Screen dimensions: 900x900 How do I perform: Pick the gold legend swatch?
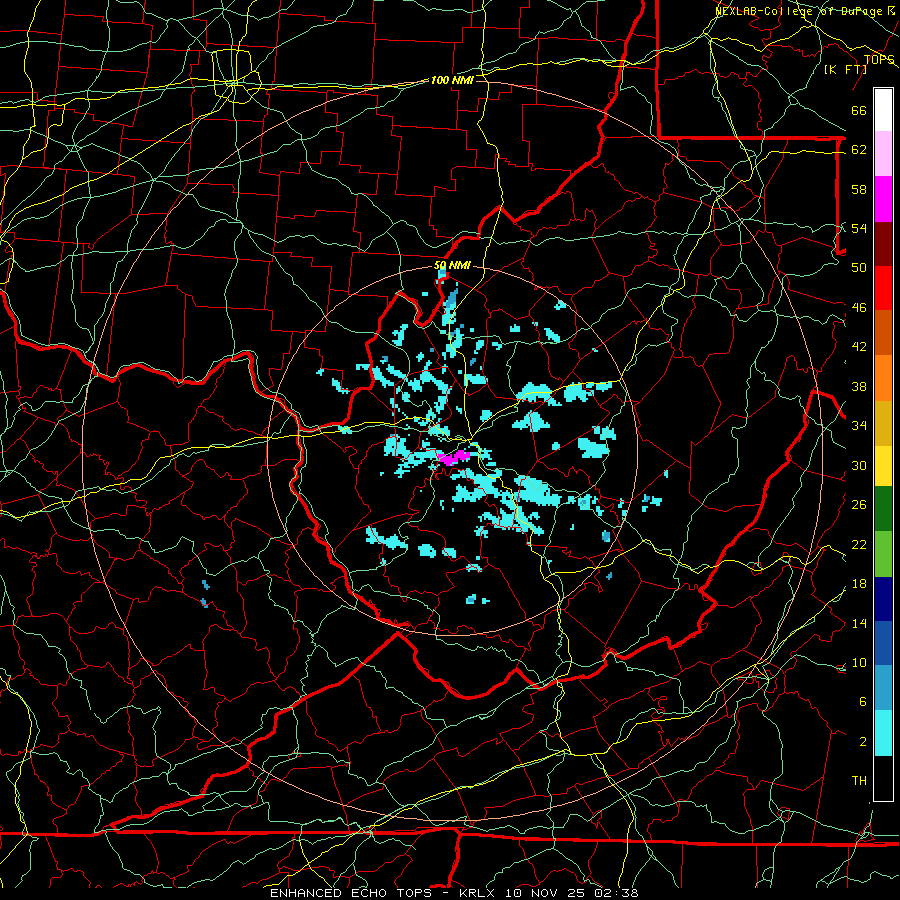pos(883,422)
